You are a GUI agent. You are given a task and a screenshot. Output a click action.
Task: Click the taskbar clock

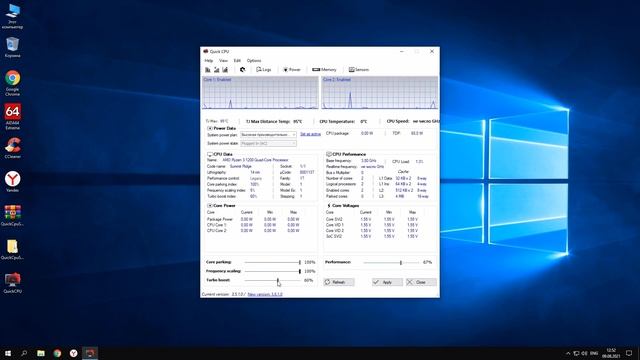611,353
